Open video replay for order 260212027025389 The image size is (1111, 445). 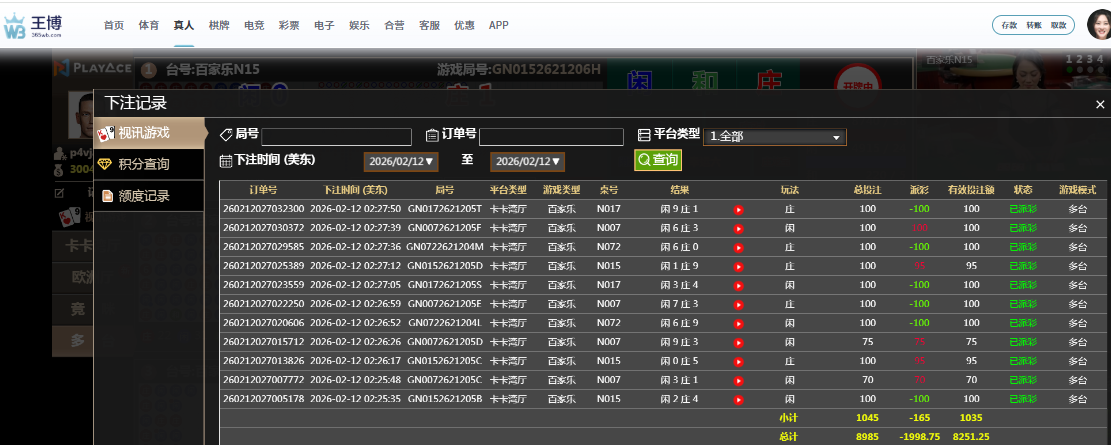click(739, 267)
